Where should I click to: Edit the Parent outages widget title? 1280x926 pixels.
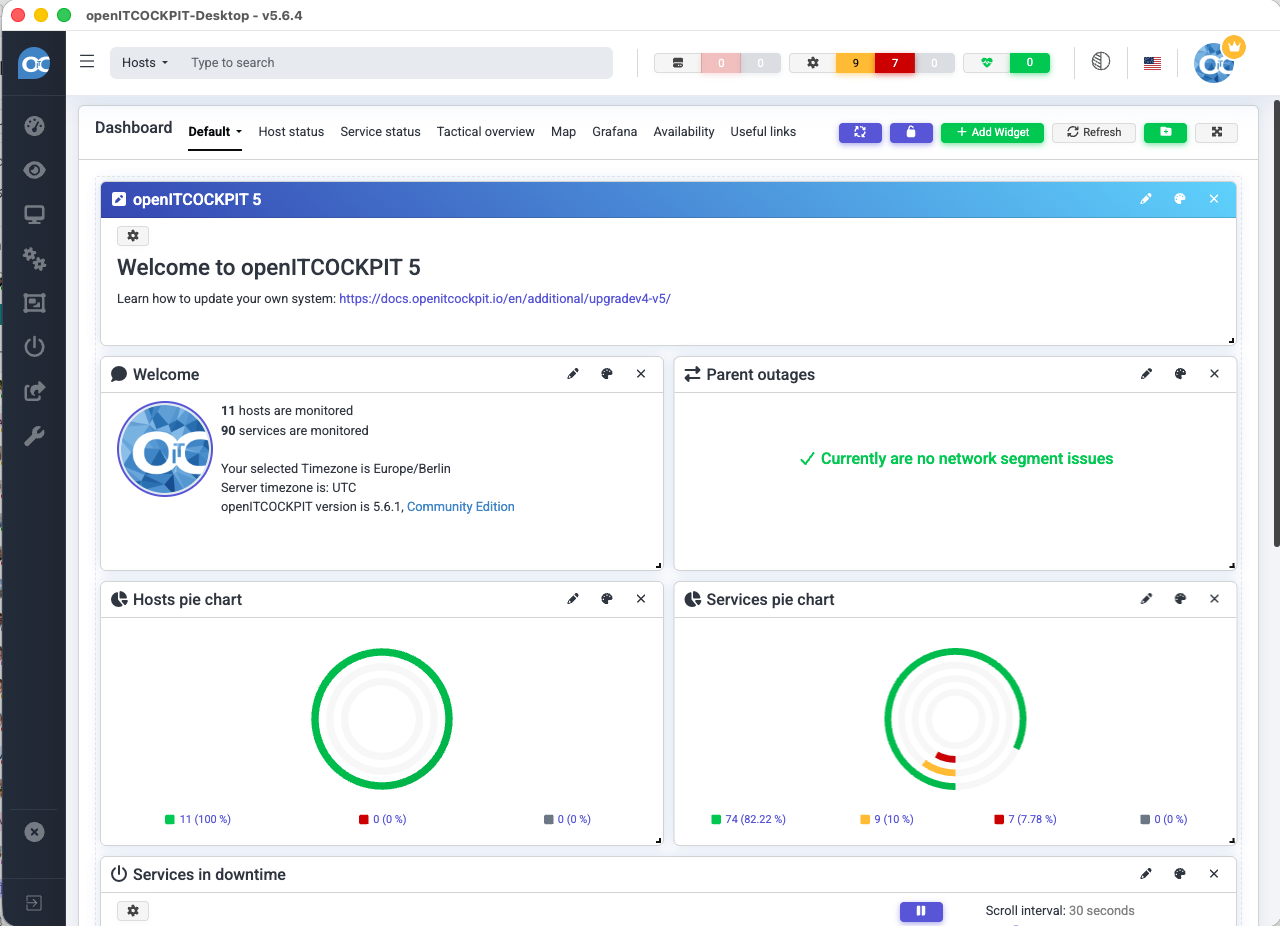click(x=1146, y=374)
